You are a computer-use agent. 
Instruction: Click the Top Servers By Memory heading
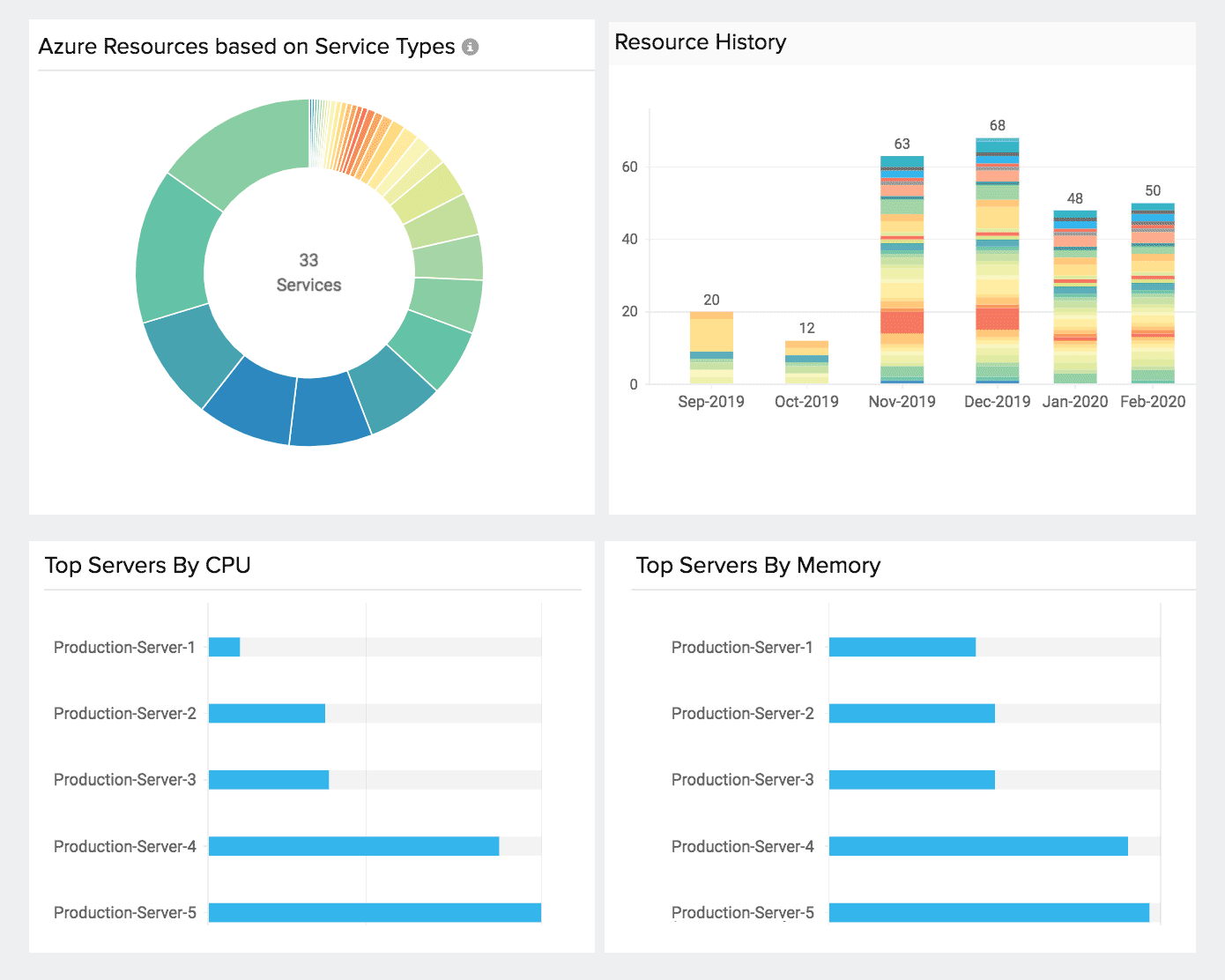[758, 565]
